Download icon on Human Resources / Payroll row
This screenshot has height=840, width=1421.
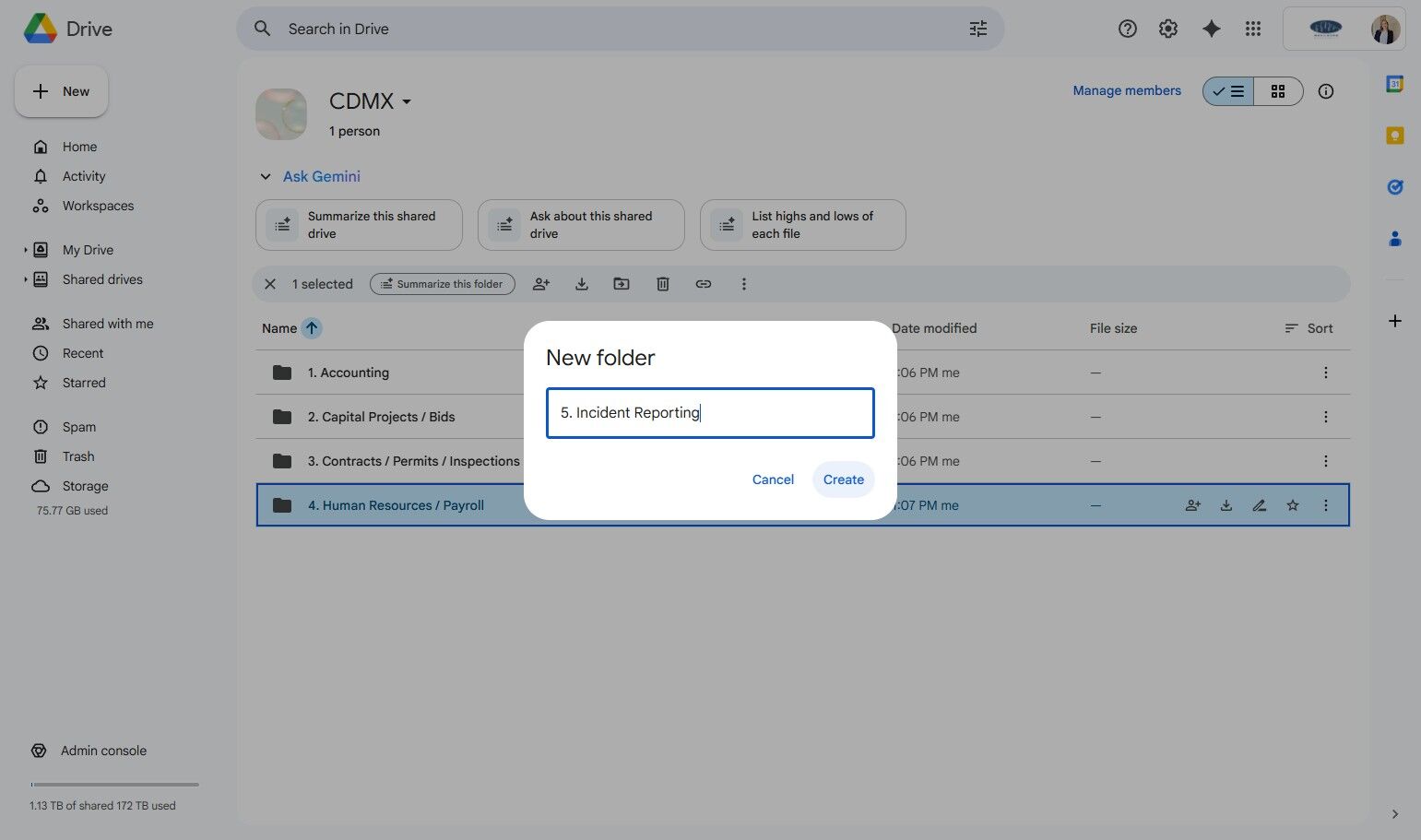coord(1226,505)
